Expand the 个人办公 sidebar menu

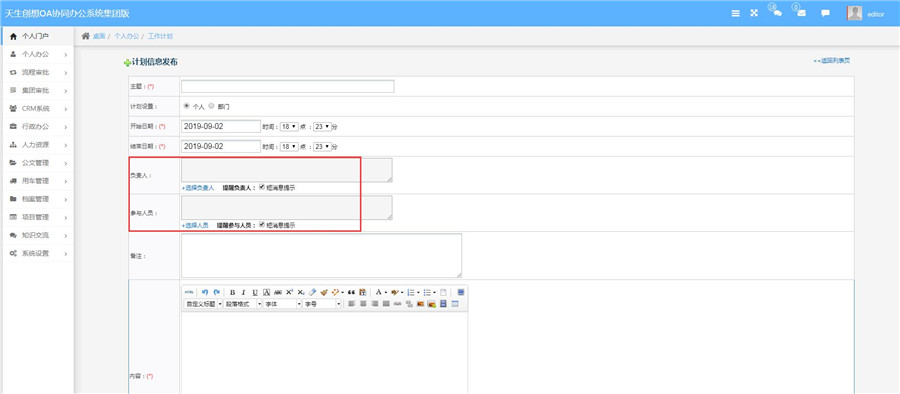(37, 55)
